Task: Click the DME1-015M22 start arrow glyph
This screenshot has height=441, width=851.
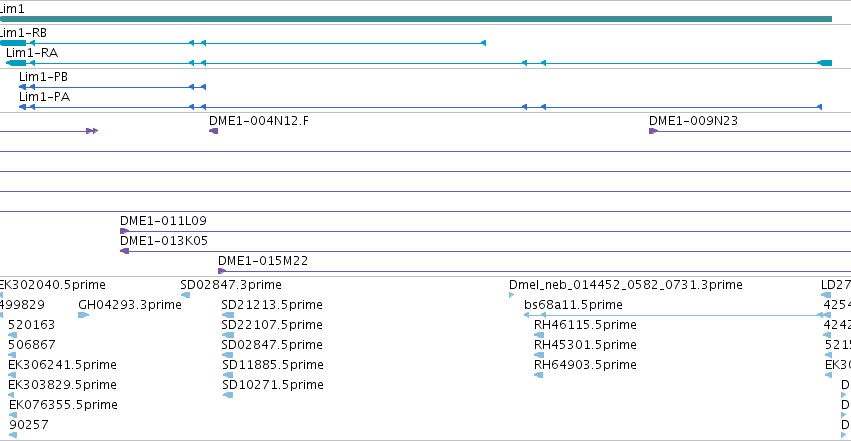Action: pos(222,271)
